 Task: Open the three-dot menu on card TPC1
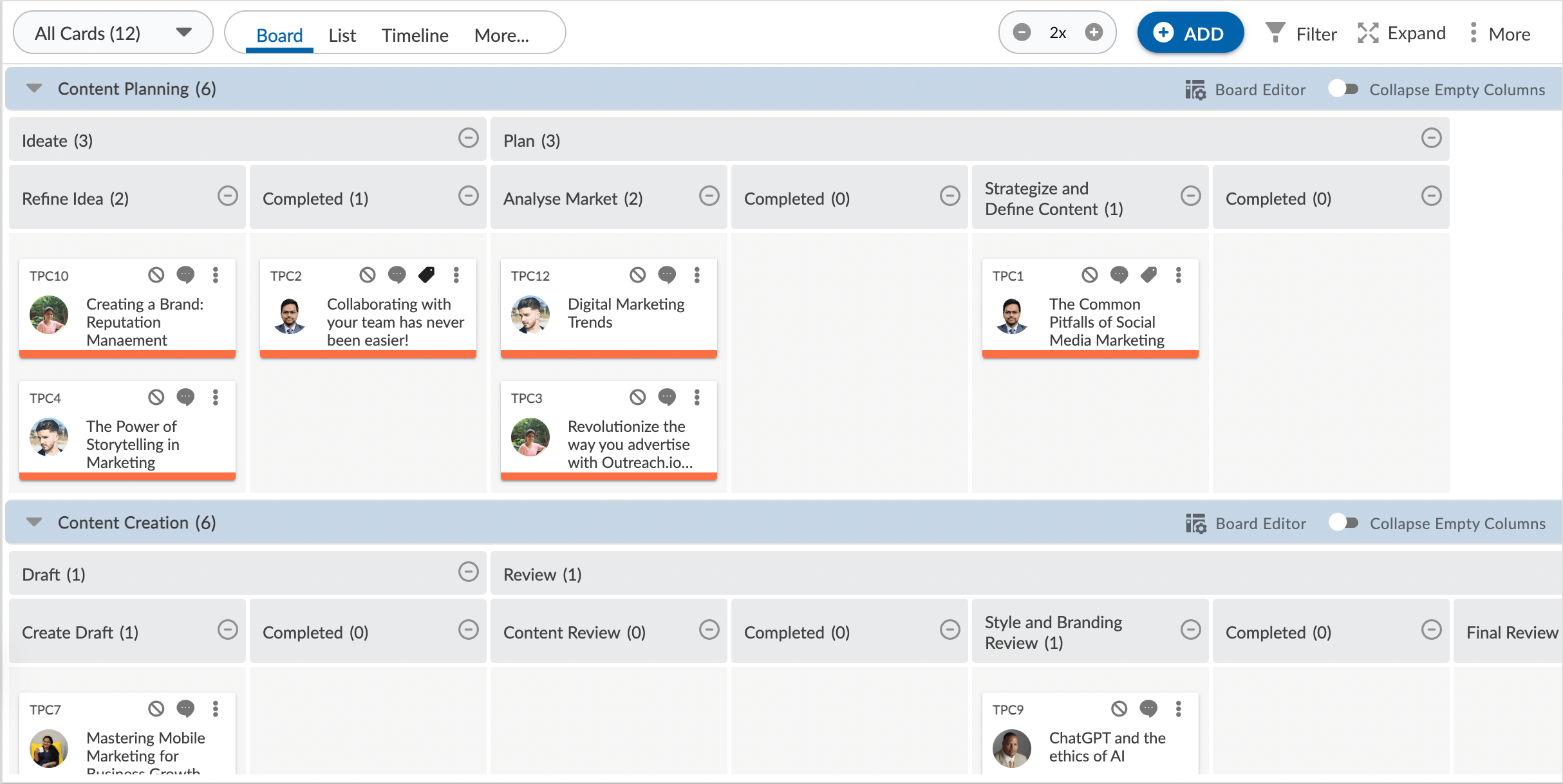coord(1179,275)
